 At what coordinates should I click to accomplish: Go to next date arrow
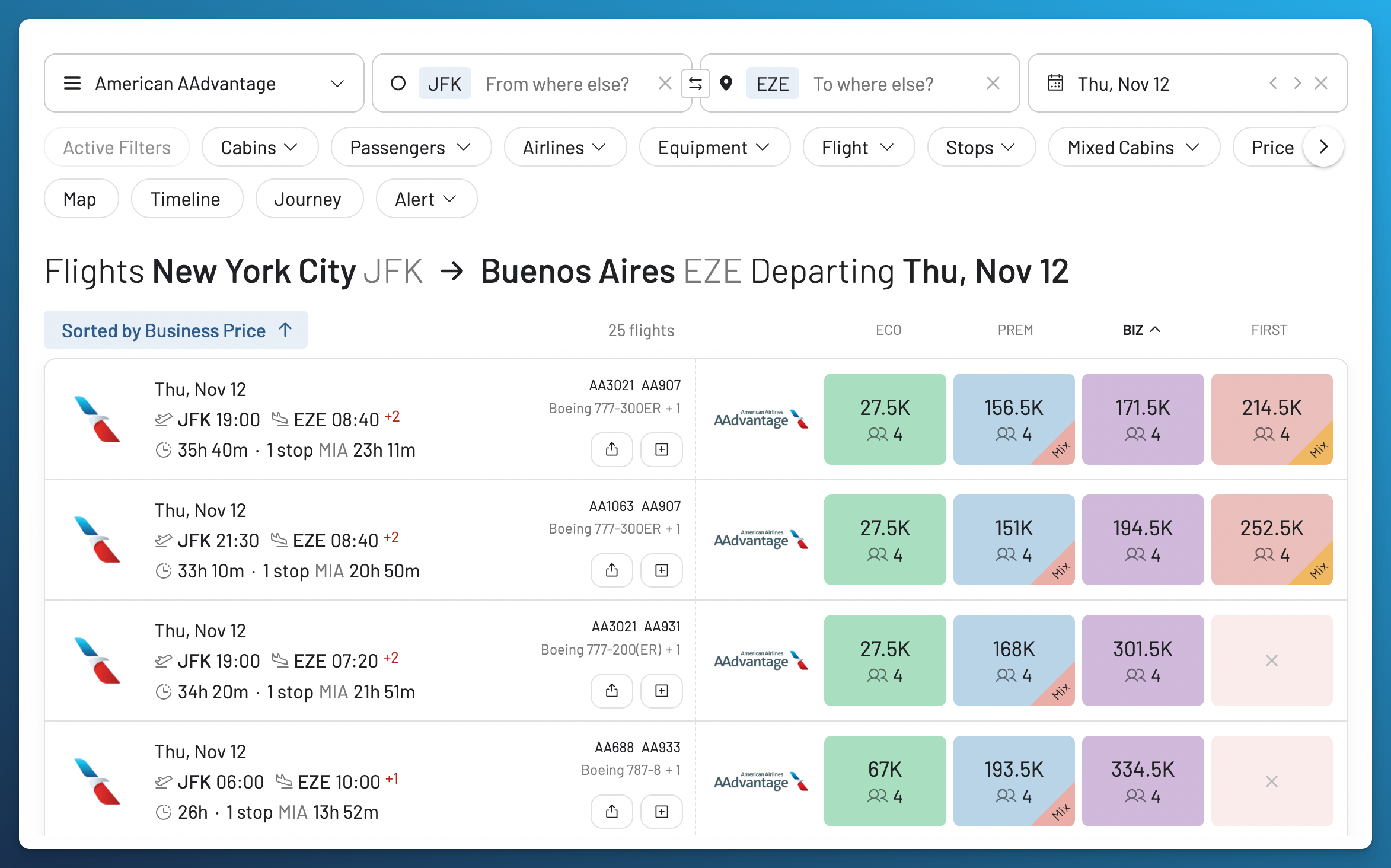click(x=1297, y=84)
